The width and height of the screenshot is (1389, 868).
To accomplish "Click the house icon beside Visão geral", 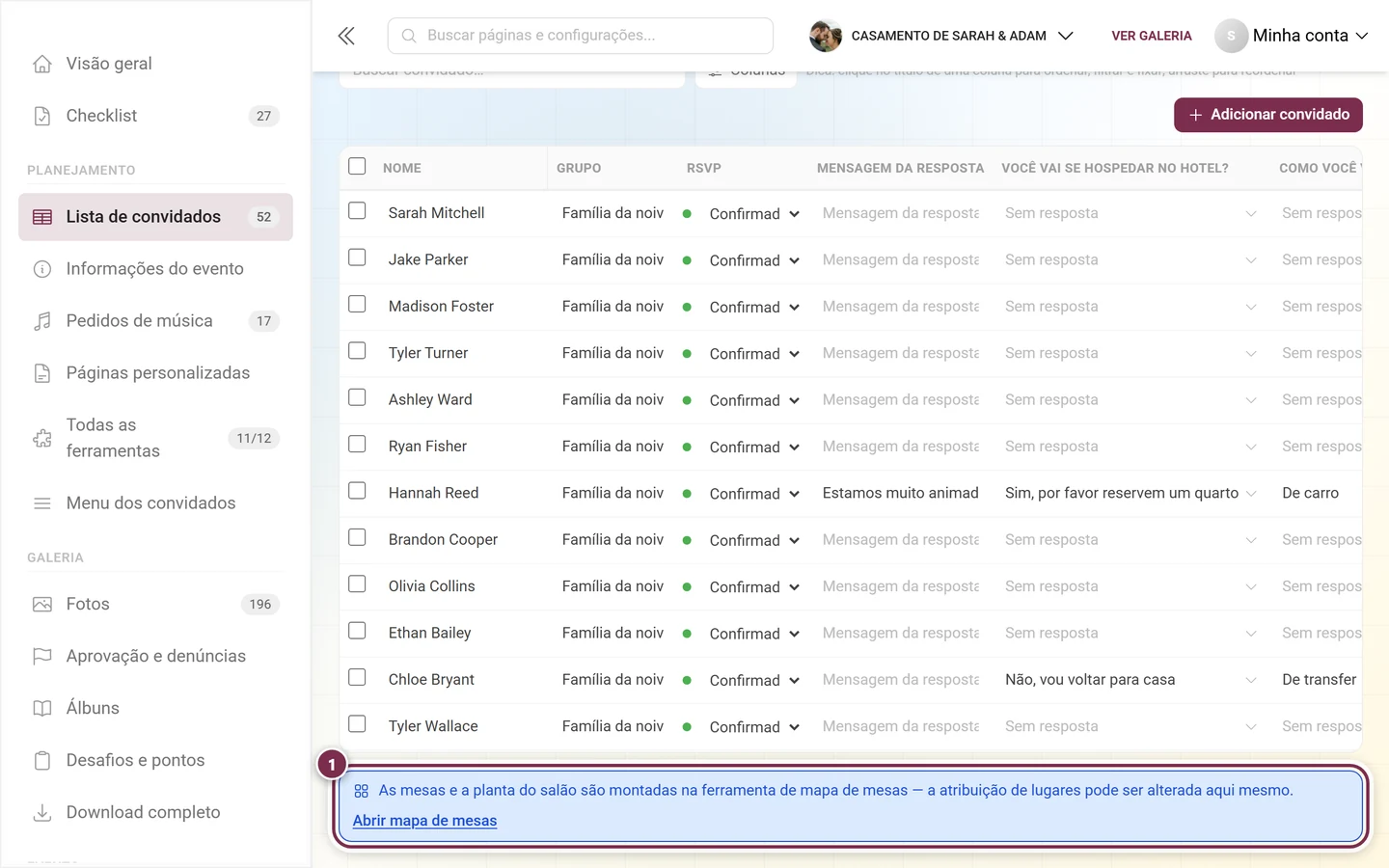I will pos(42,64).
